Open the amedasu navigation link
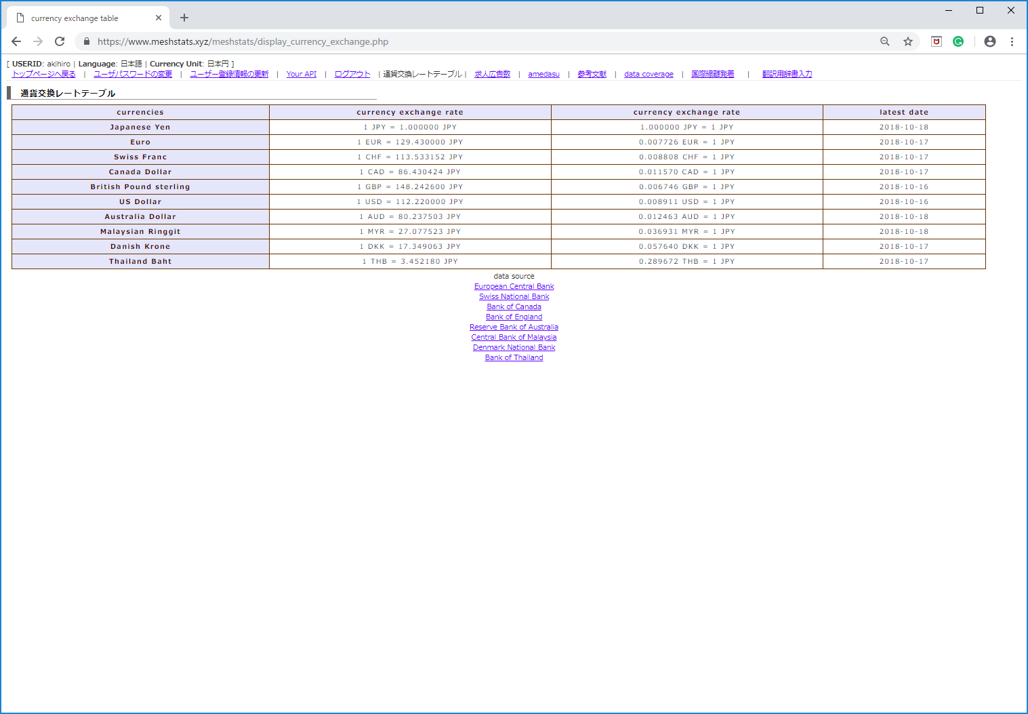 [544, 74]
